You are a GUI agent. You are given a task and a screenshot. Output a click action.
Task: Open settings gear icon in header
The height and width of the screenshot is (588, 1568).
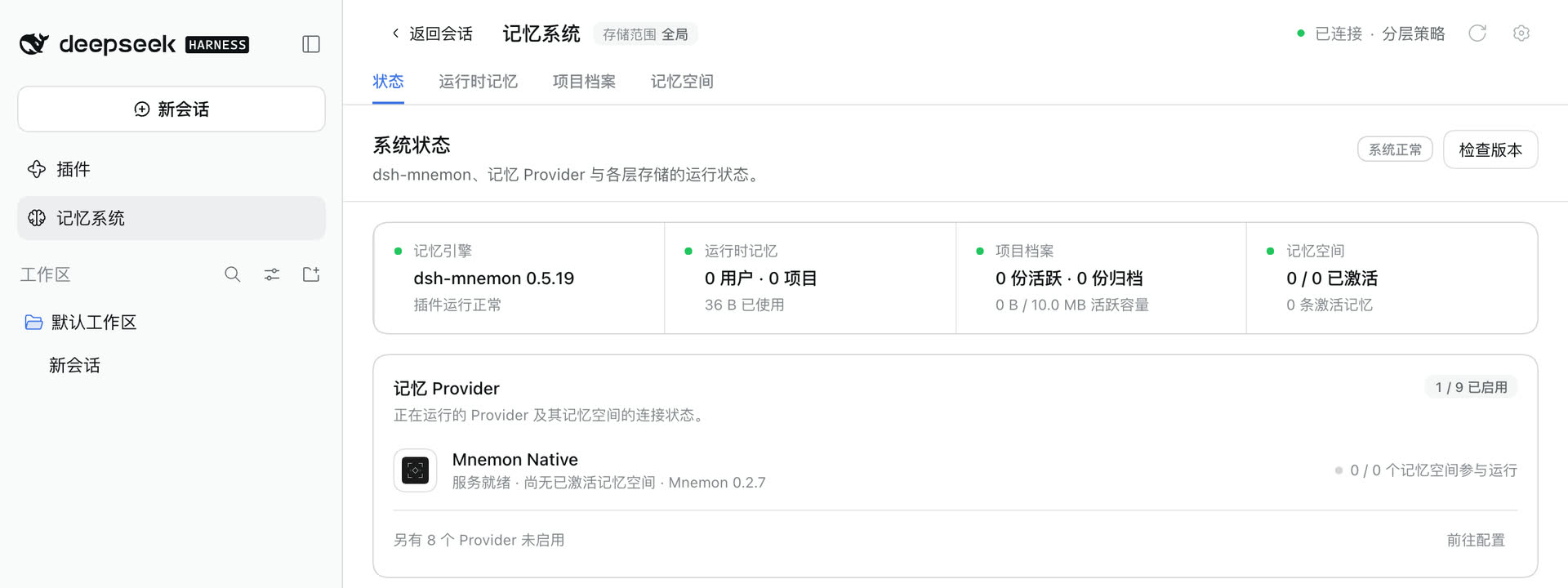pos(1521,33)
